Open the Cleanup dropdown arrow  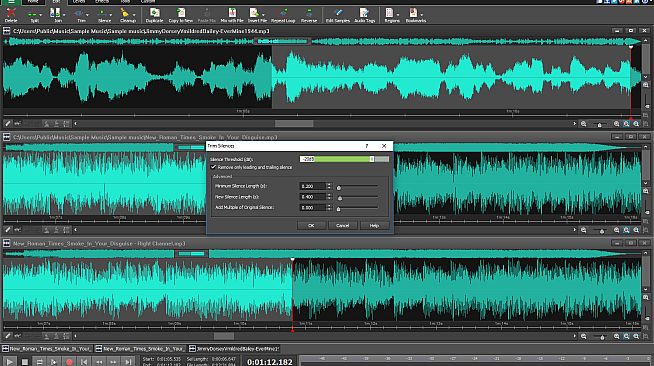coord(134,15)
